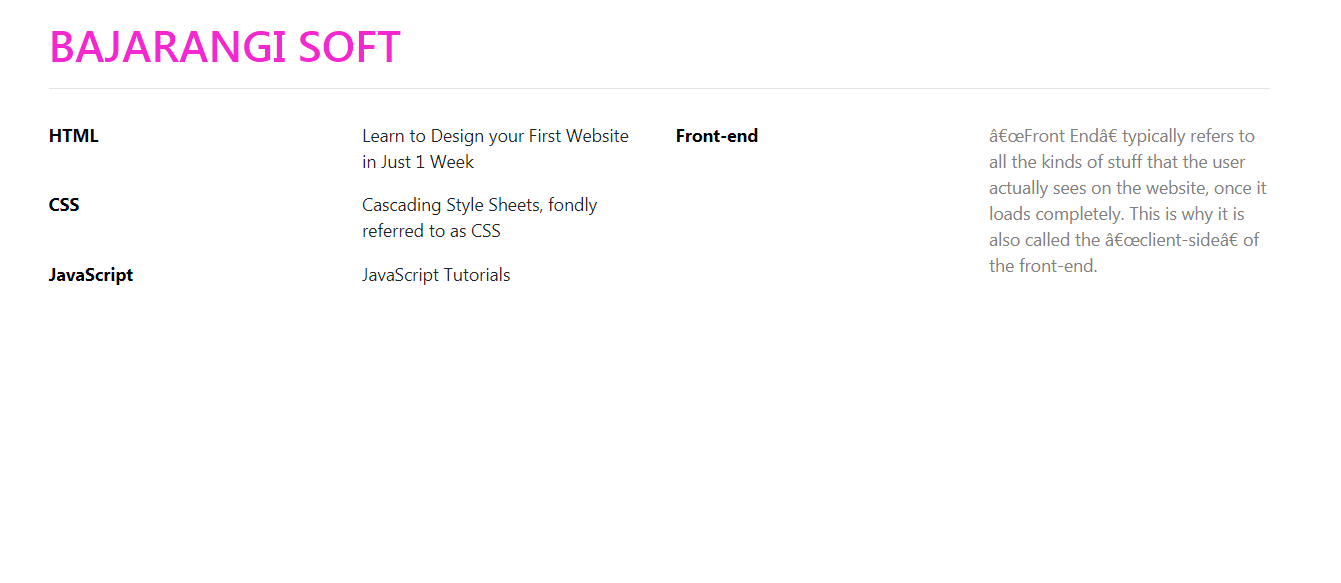The image size is (1341, 583).
Task: Select the bold JavaScript term
Action: click(91, 275)
